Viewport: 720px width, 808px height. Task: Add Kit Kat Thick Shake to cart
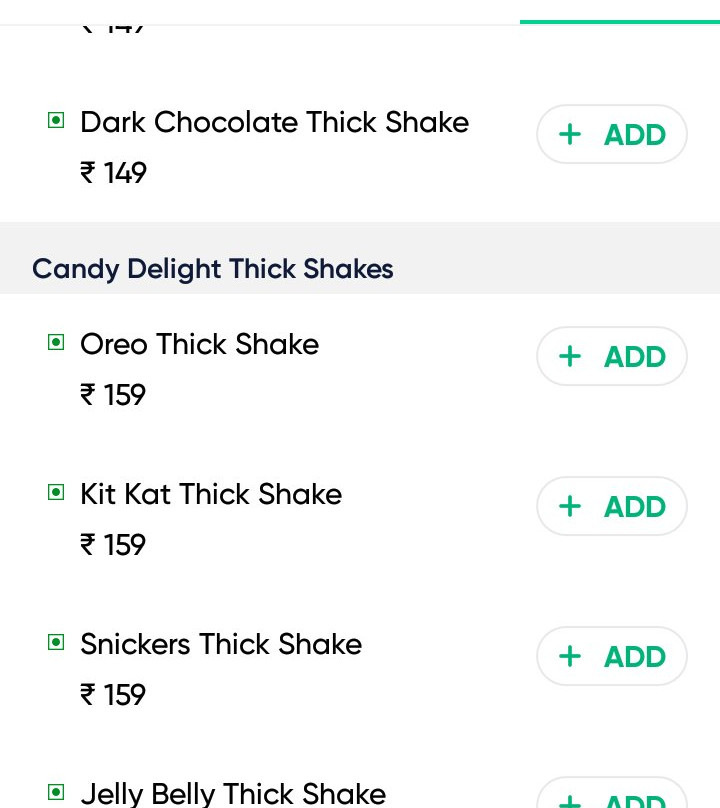point(612,507)
